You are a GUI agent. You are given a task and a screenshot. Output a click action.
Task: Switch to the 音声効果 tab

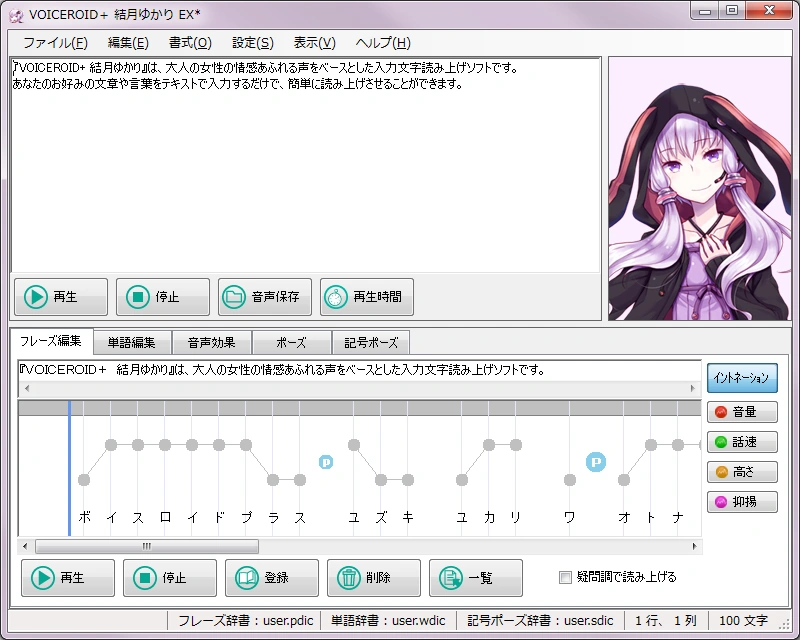(212, 342)
